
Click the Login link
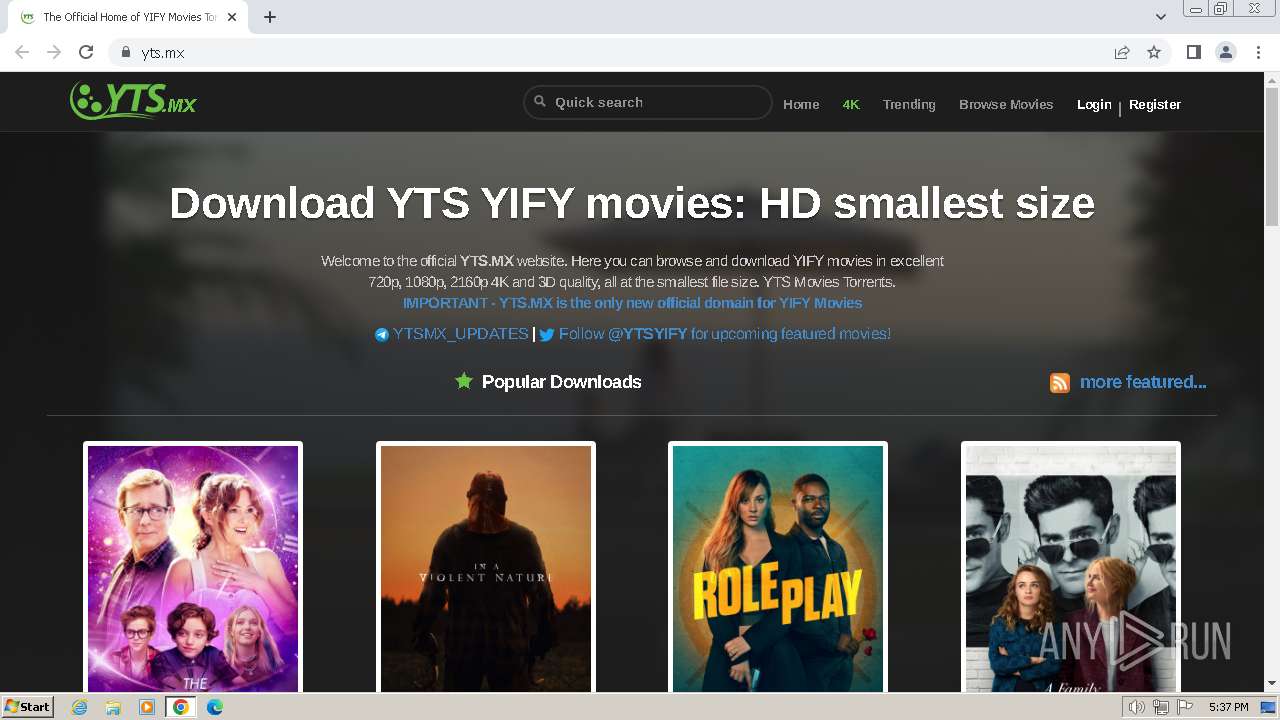1094,104
